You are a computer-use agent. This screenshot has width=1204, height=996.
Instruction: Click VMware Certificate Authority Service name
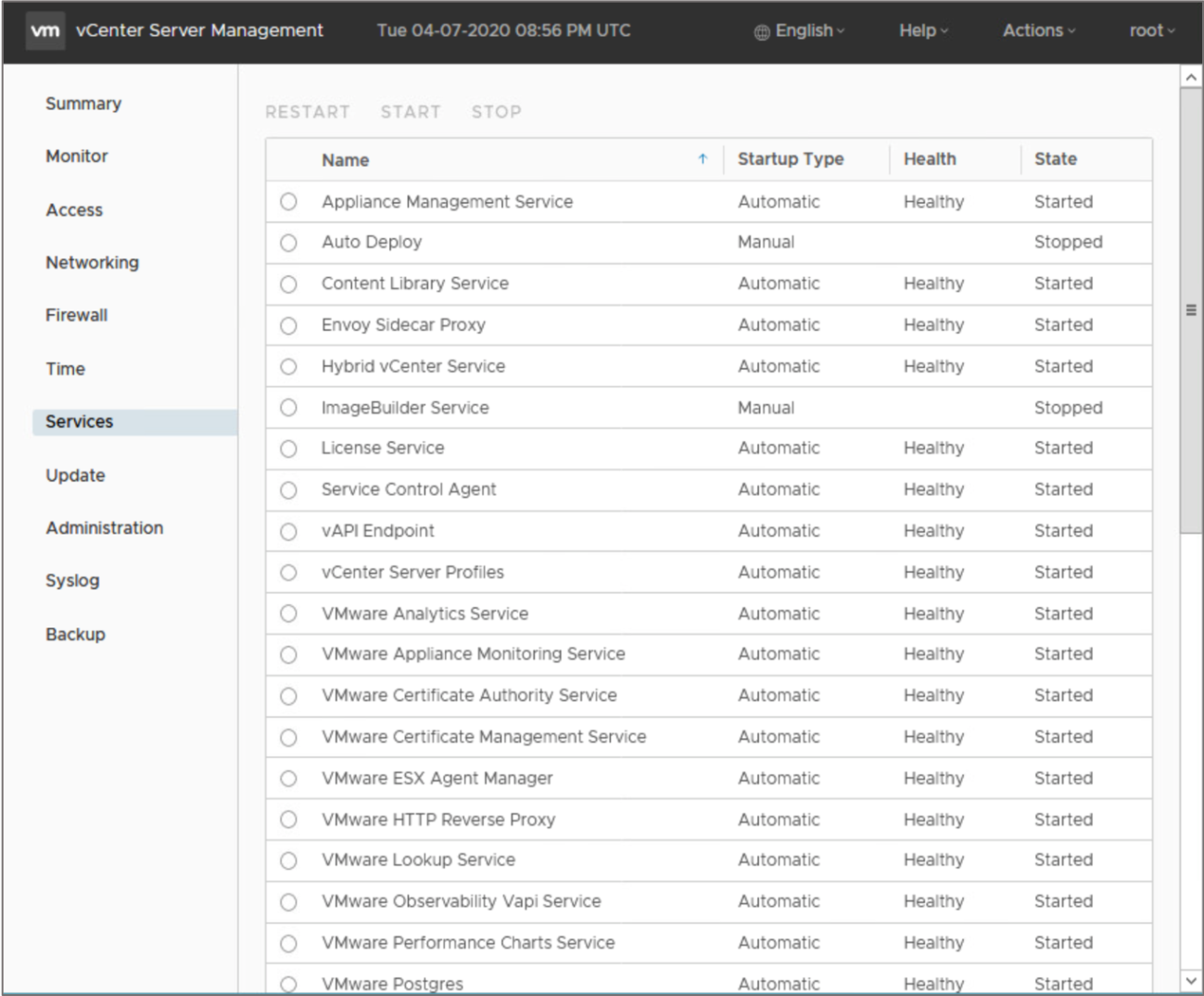coord(469,696)
